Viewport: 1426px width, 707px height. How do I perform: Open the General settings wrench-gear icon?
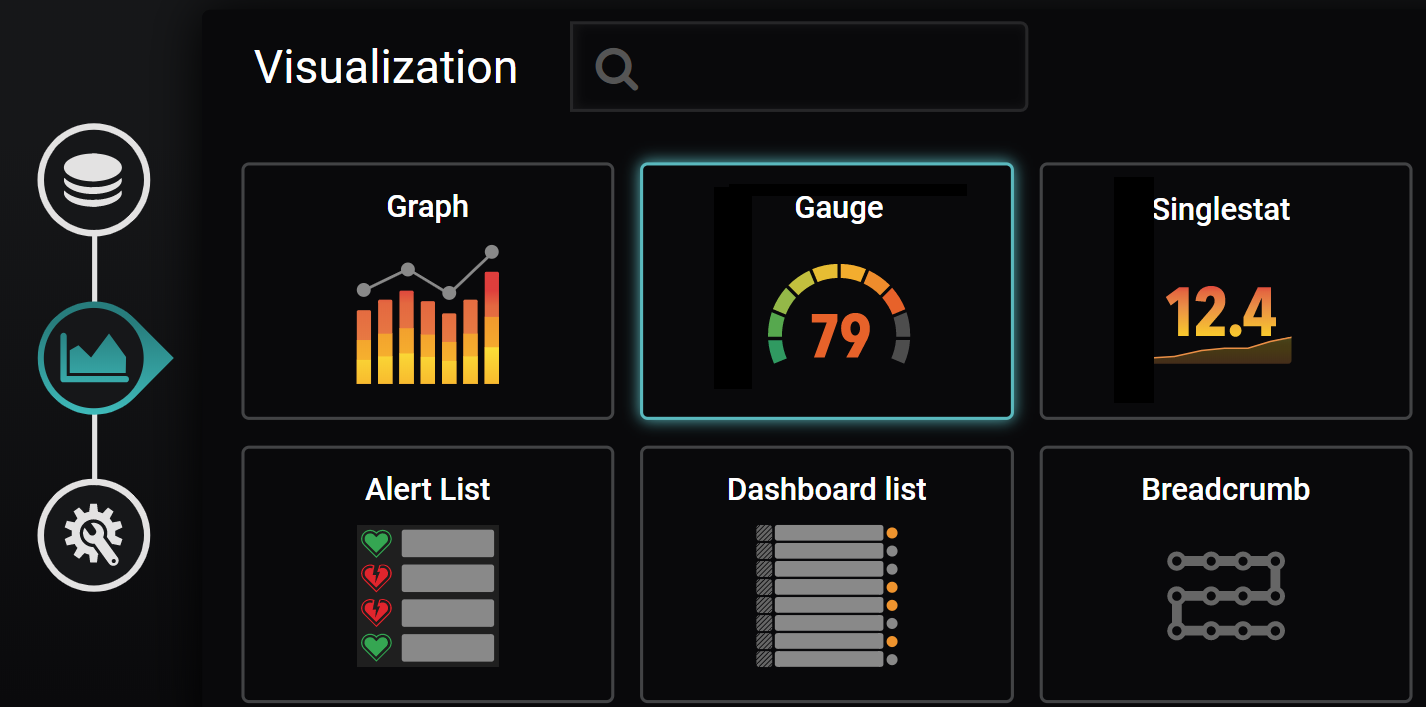94,535
